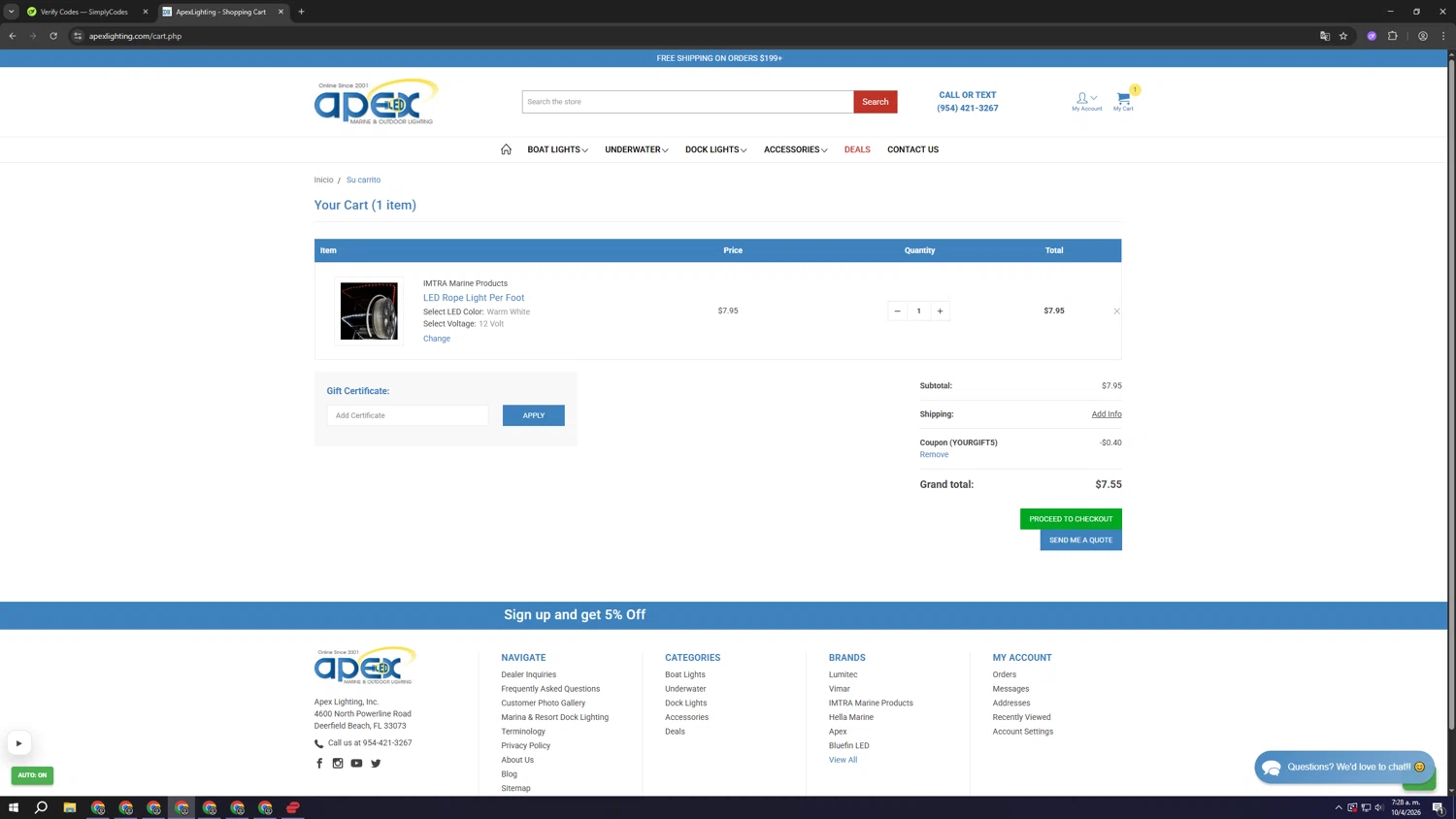The image size is (1456, 819).
Task: Bookmark this page with the star icon
Action: (x=1343, y=36)
